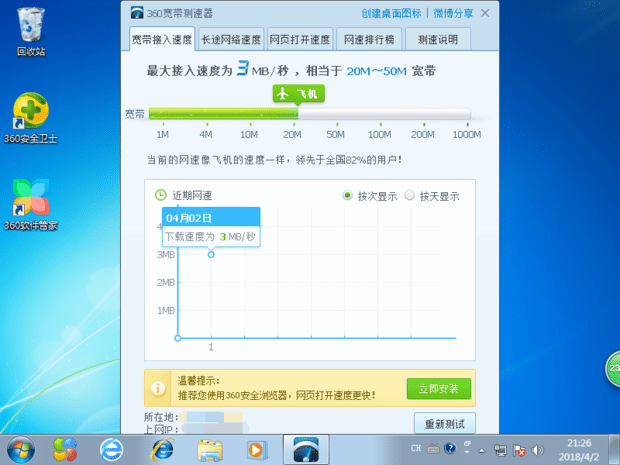
Task: Click the 立即安装 green button
Action: 439,389
